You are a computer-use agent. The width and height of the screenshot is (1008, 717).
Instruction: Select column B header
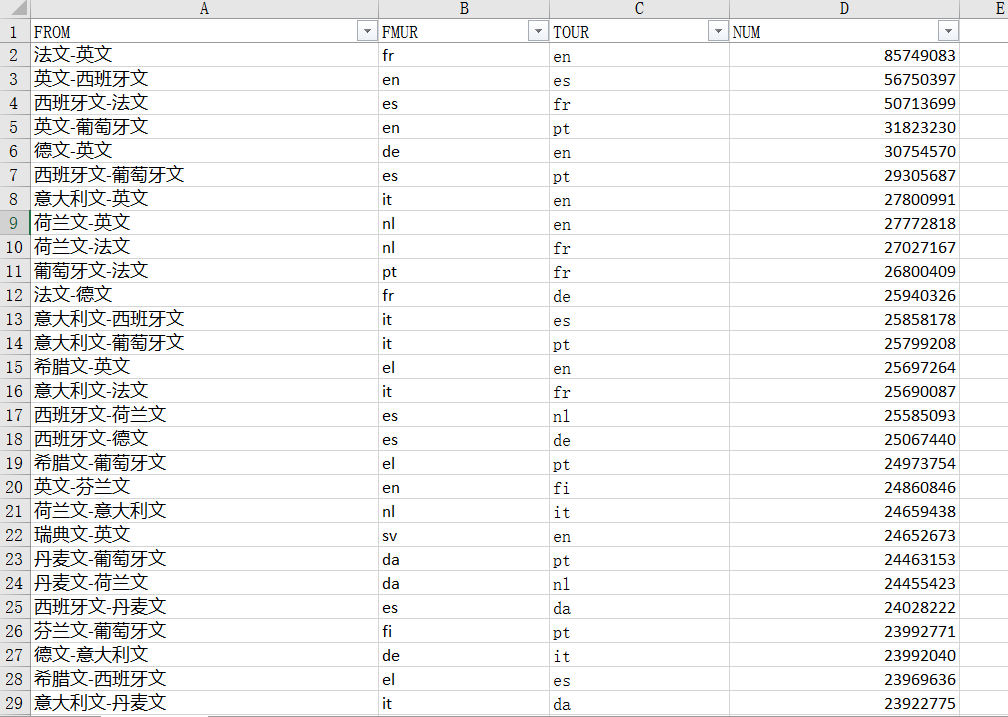click(464, 9)
